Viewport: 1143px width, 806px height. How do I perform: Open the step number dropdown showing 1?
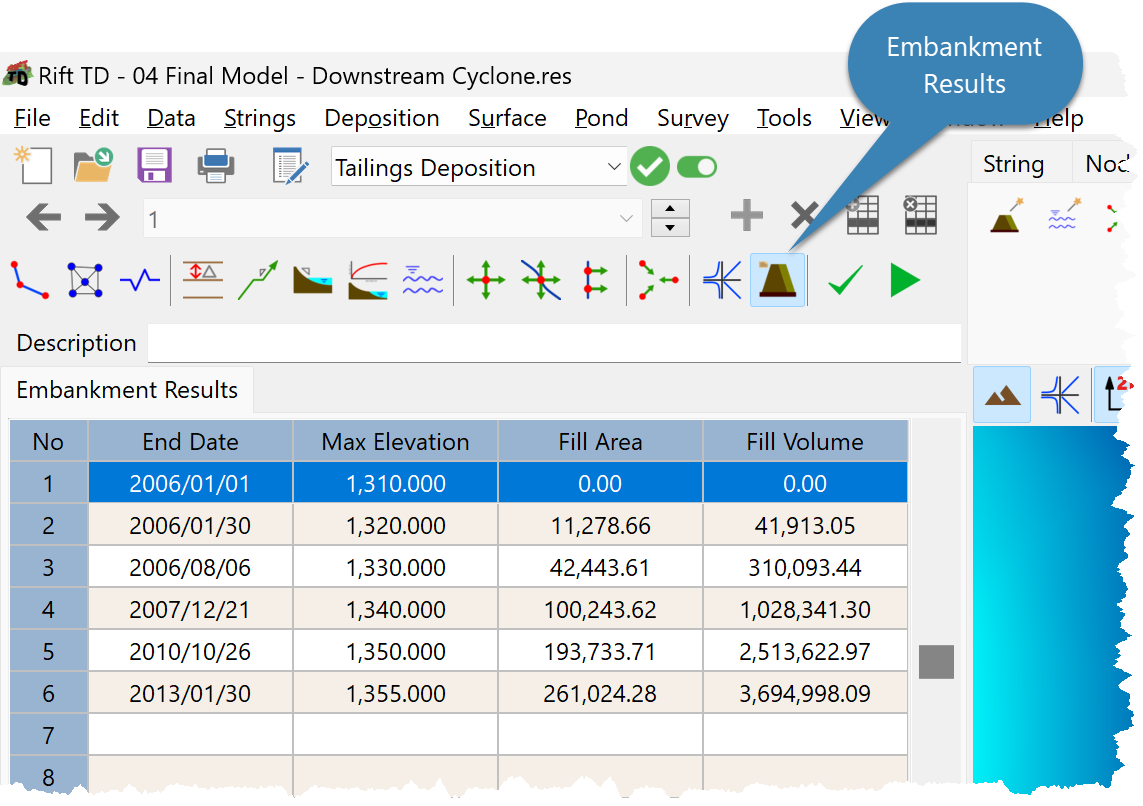coord(392,218)
